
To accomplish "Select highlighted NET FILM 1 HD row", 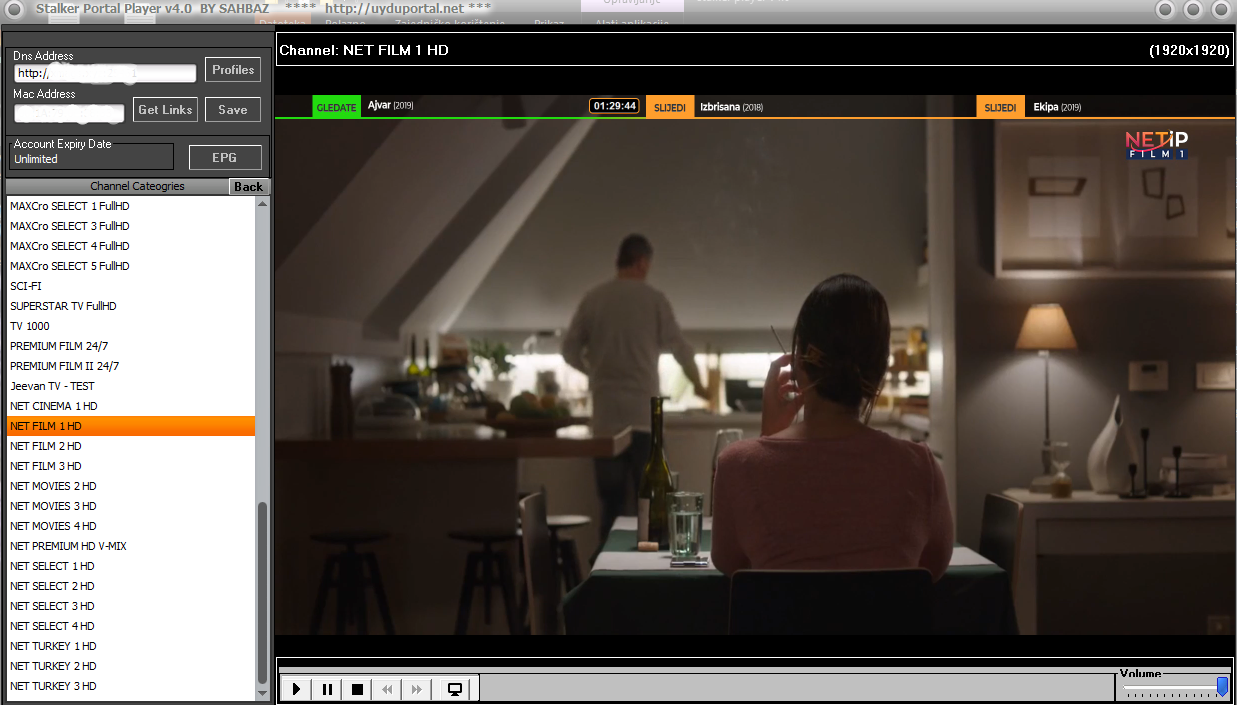I will coord(131,426).
